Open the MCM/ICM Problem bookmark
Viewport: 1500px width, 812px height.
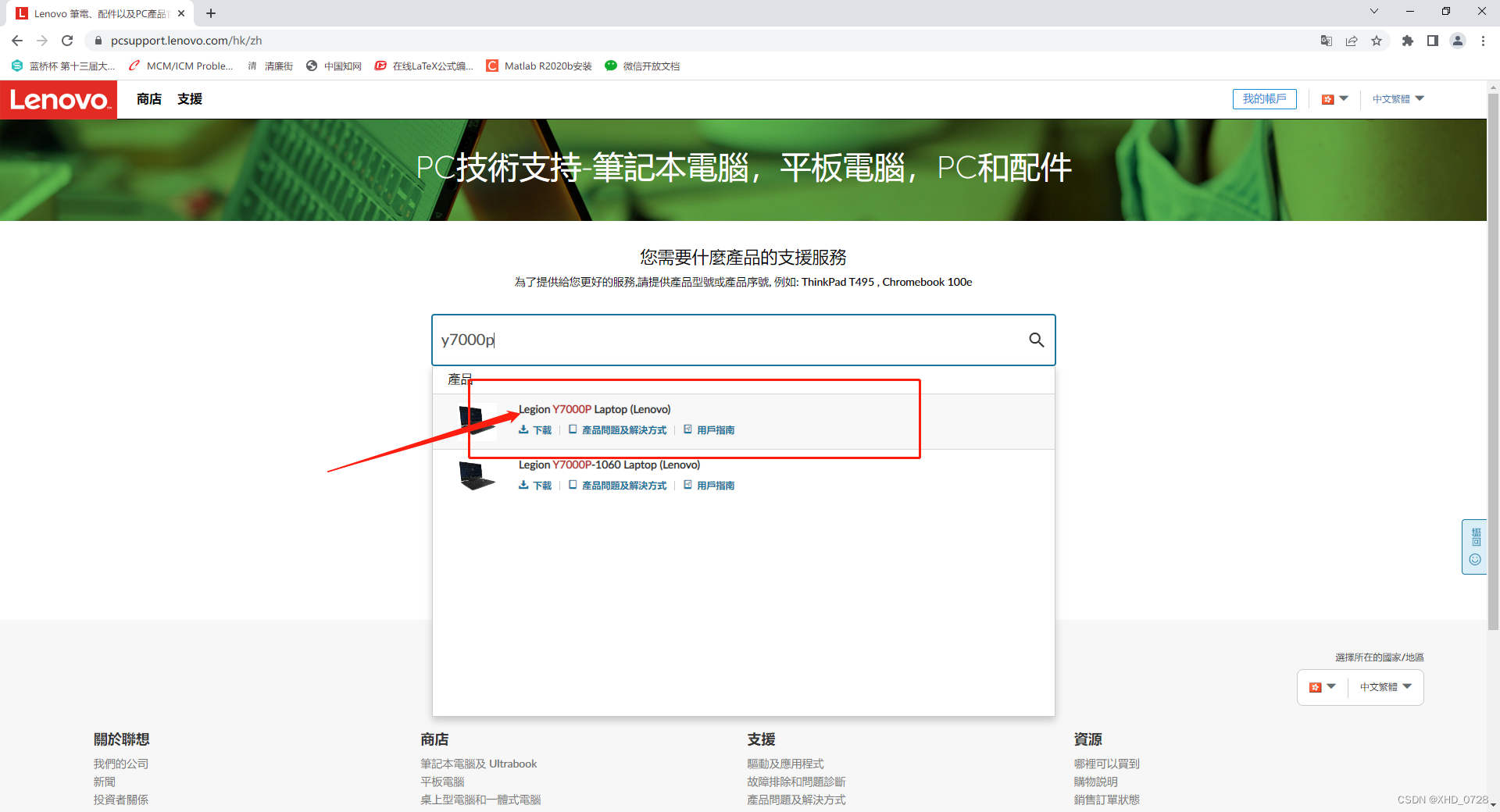(x=181, y=66)
